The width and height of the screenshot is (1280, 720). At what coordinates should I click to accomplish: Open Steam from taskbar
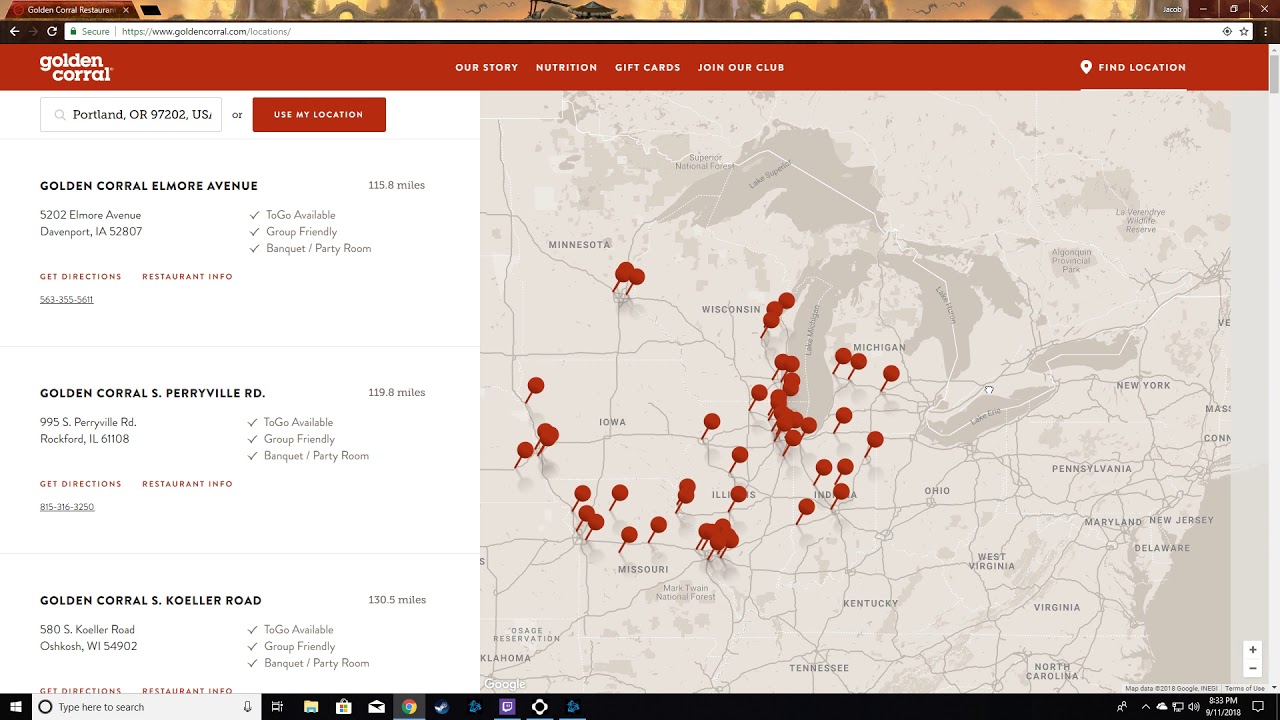point(442,707)
